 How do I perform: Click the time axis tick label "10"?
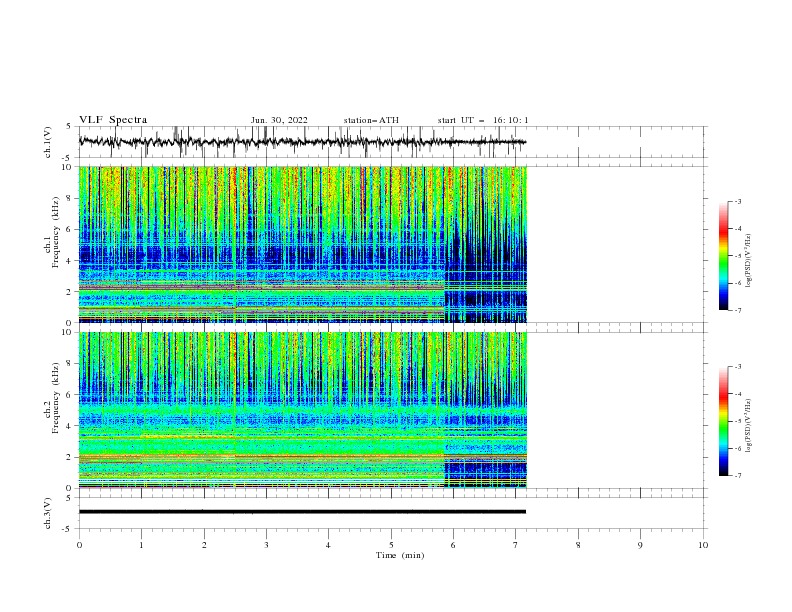(703, 545)
